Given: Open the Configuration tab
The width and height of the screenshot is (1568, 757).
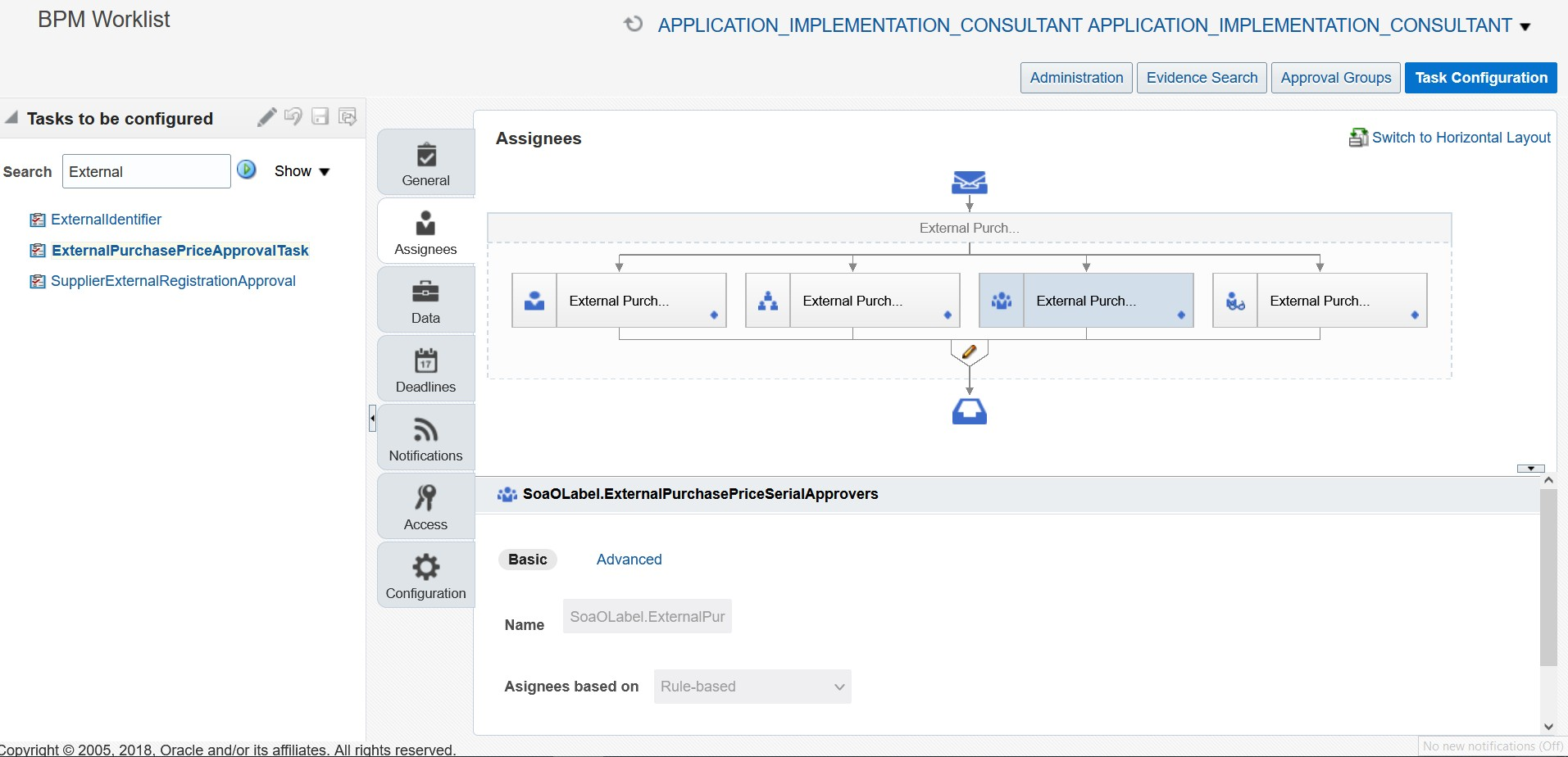Looking at the screenshot, I should pyautogui.click(x=426, y=575).
